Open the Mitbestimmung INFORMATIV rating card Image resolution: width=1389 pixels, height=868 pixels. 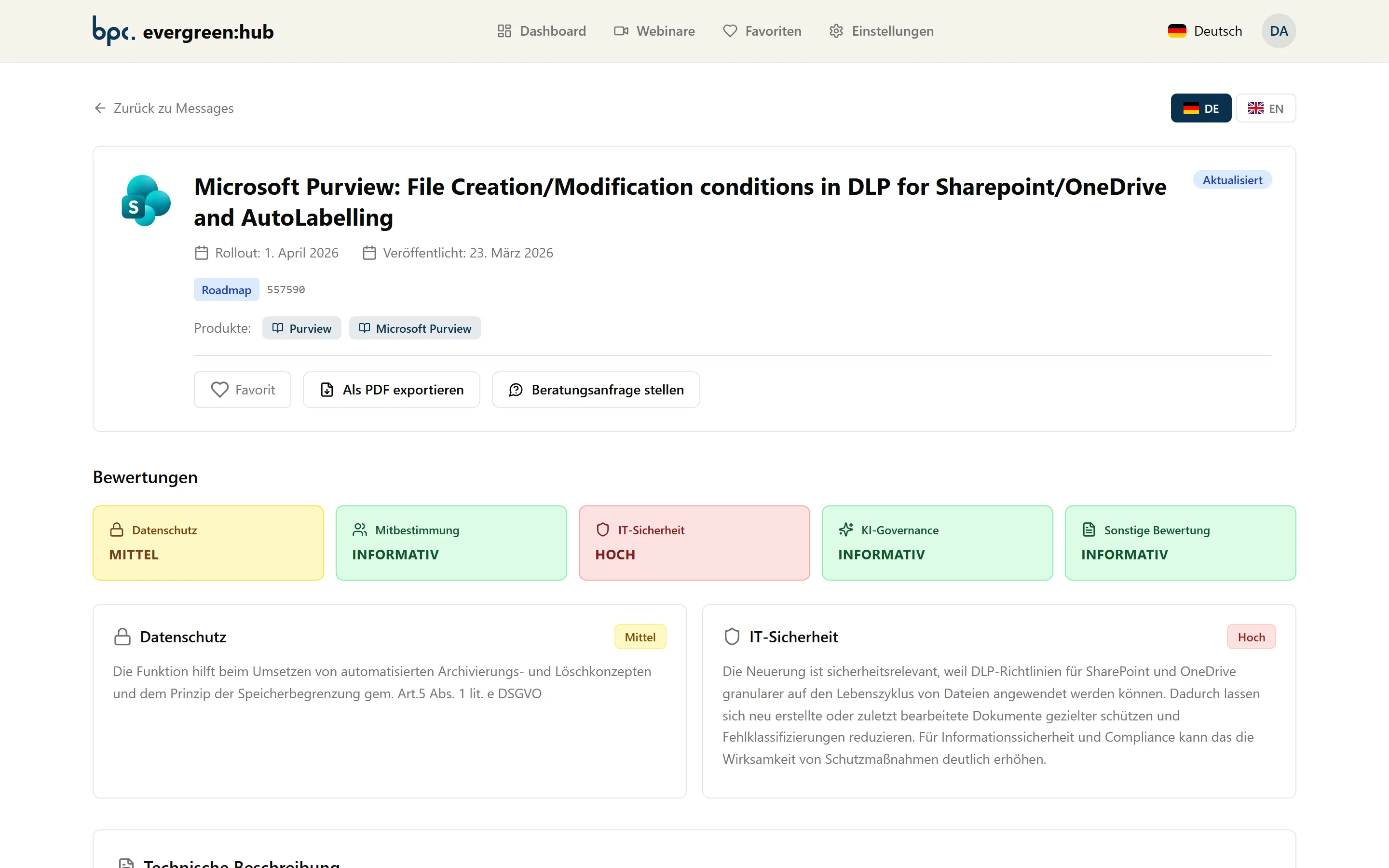pyautogui.click(x=451, y=542)
